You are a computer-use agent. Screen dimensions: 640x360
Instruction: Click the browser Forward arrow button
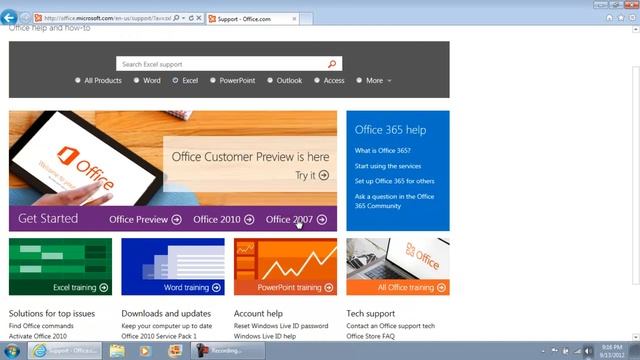pyautogui.click(x=25, y=18)
